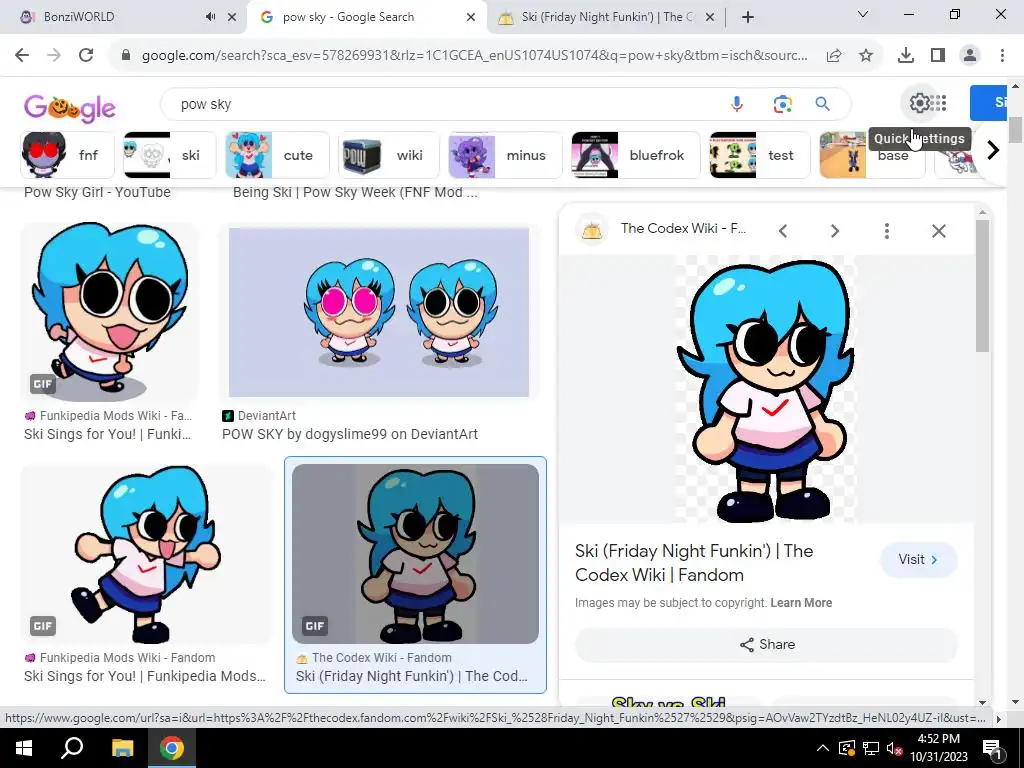Go back using the browser back arrow
Screen dimensions: 1024x768
point(22,56)
